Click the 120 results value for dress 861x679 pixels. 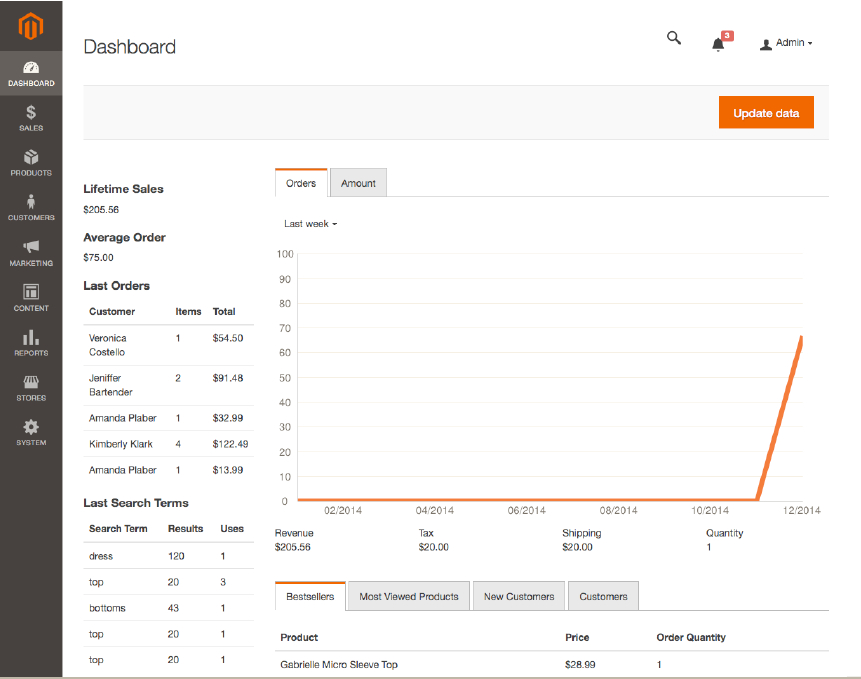tap(176, 556)
